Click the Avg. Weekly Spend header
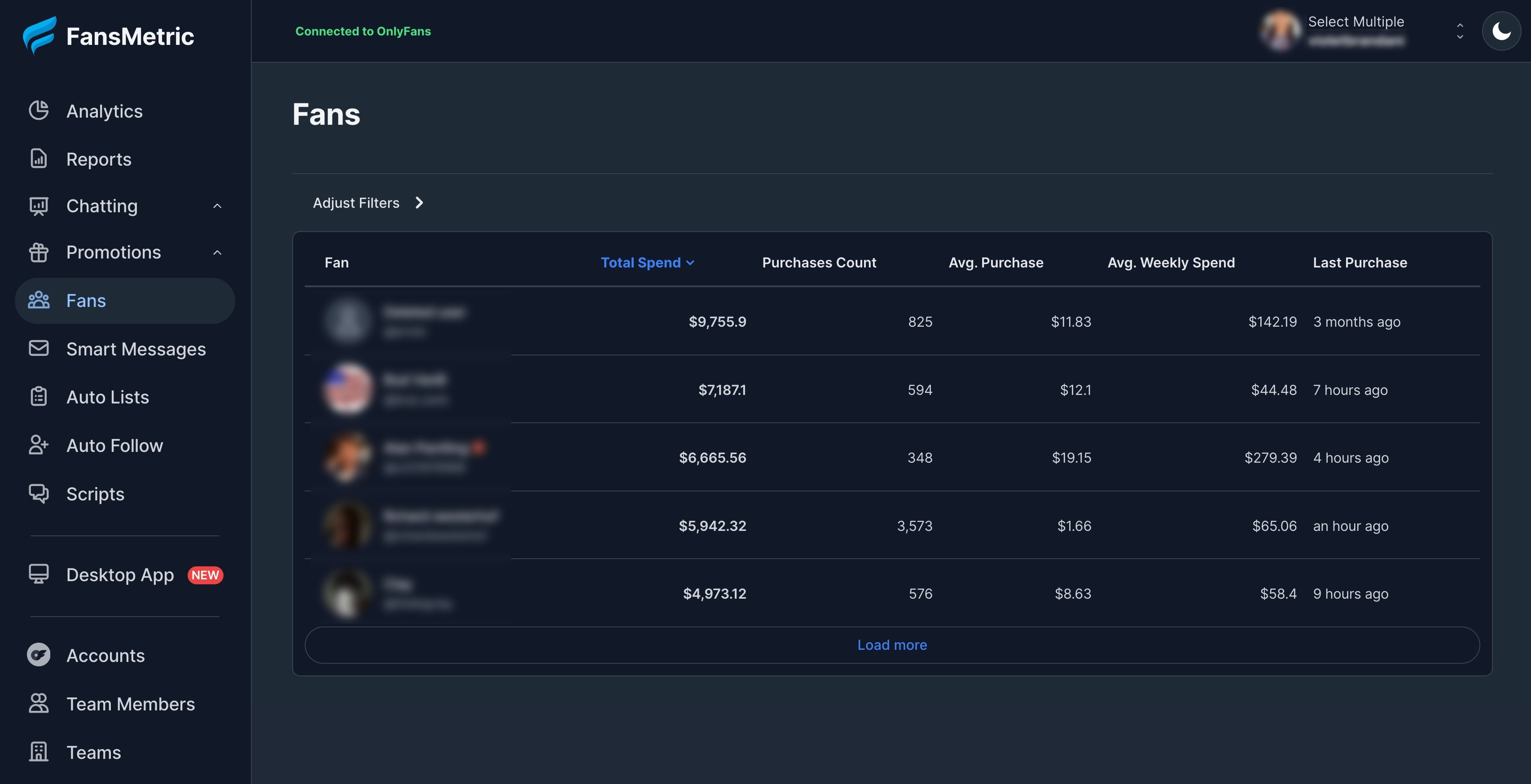This screenshot has height=784, width=1531. pyautogui.click(x=1171, y=263)
